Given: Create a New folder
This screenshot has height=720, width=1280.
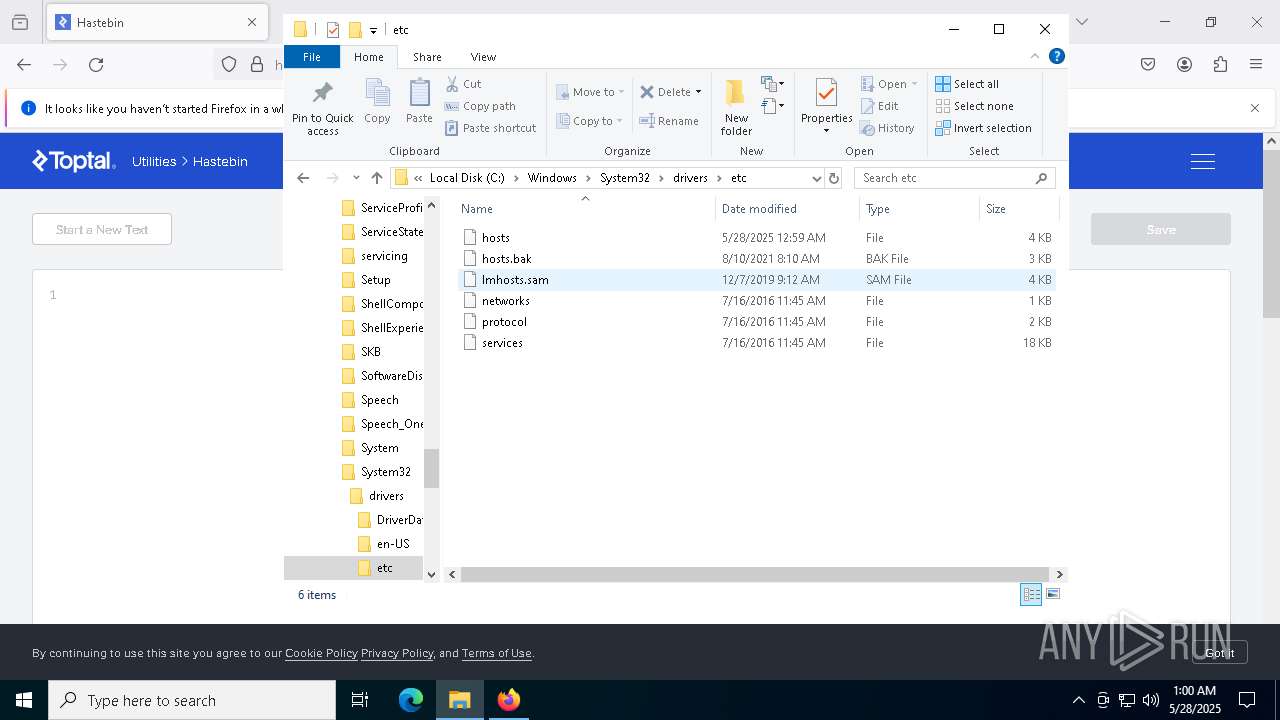Looking at the screenshot, I should (736, 107).
